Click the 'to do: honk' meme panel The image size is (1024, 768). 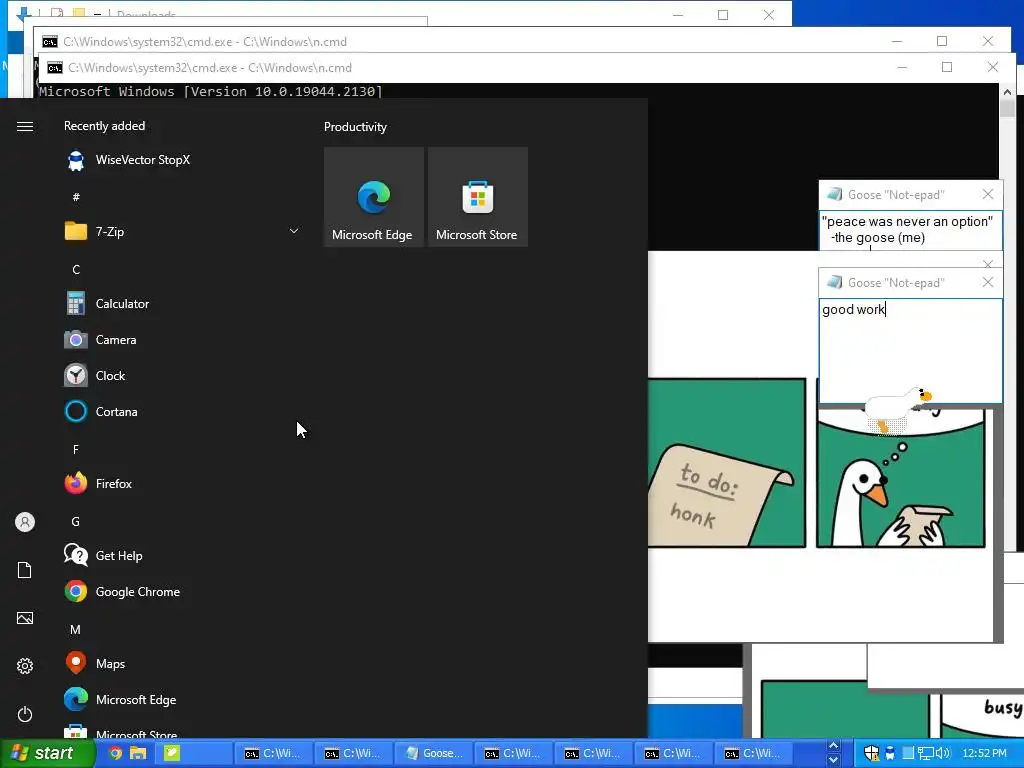(726, 462)
